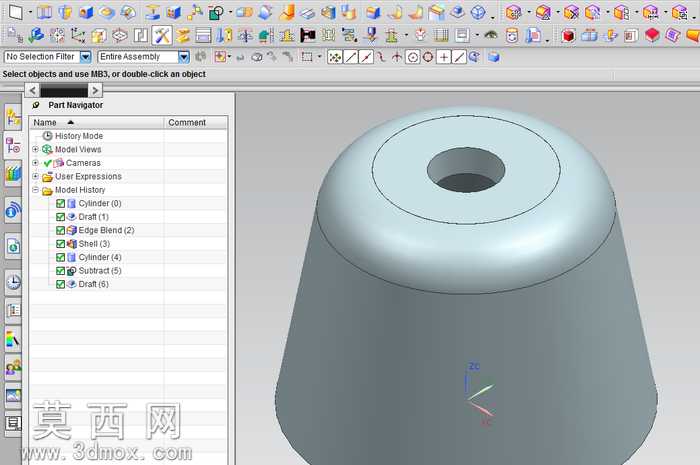Select the Subtract (5) feature row
700x465 pixels.
point(100,271)
